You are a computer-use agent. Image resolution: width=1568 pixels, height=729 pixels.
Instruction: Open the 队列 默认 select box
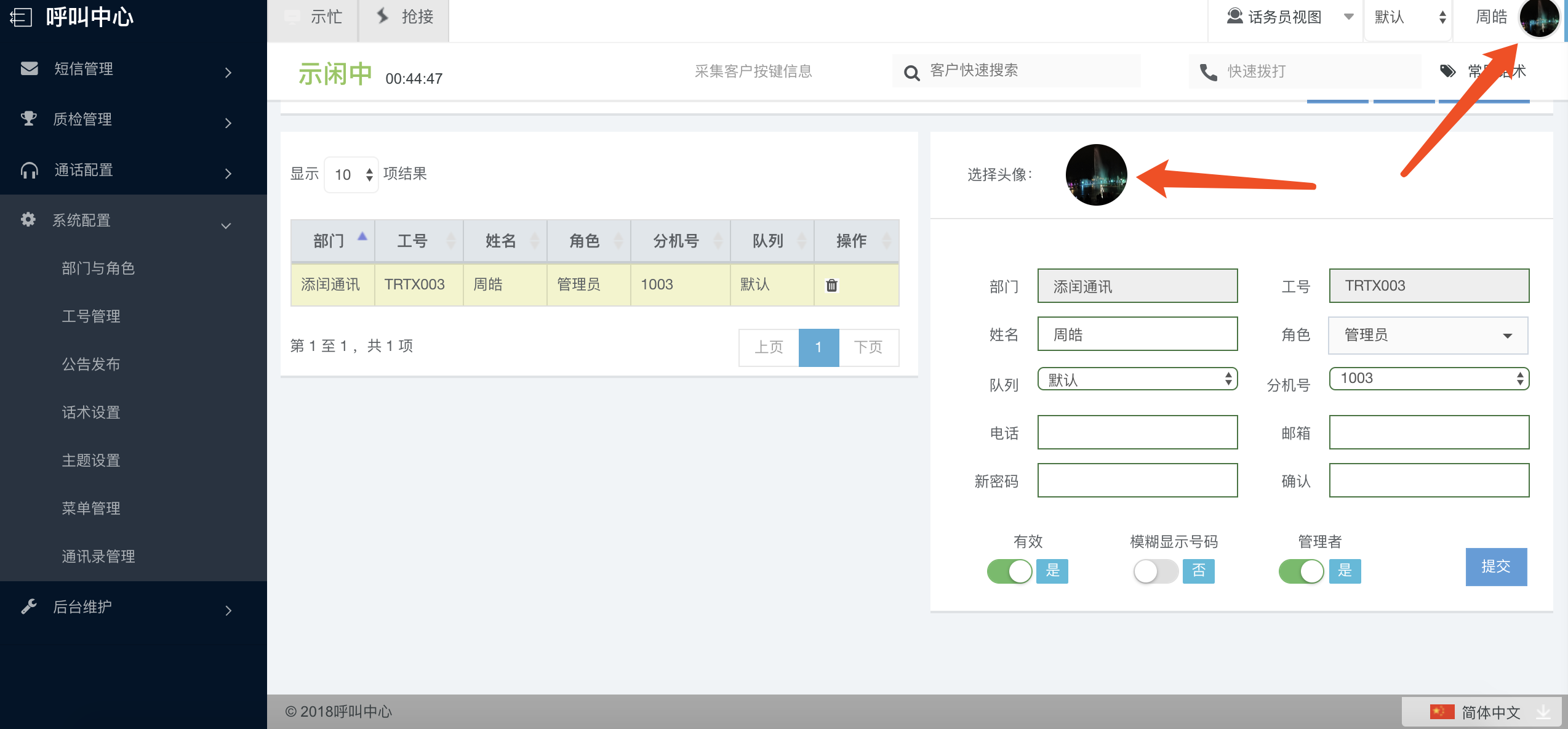click(x=1137, y=379)
